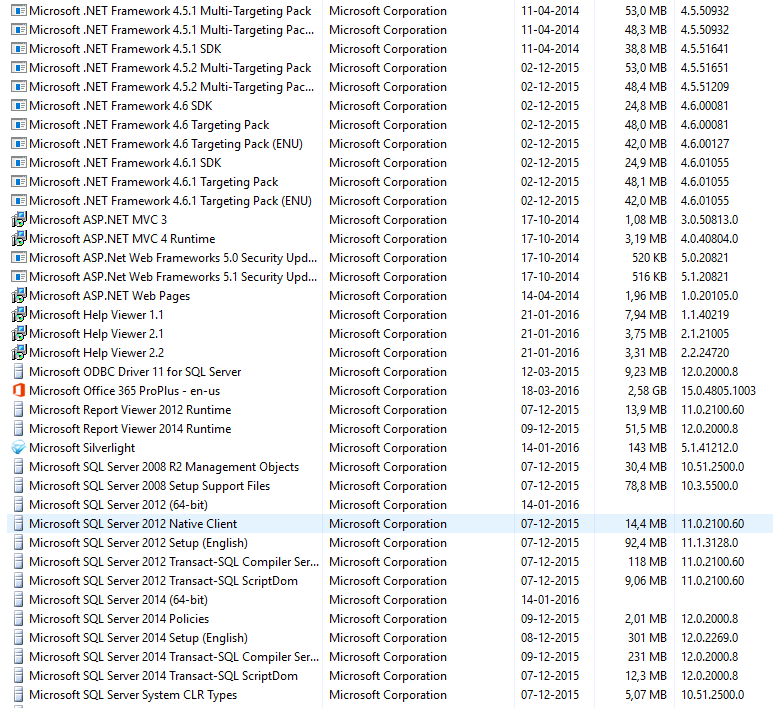Click version 2.2.24720 for Help Viewer 2.2

[704, 353]
